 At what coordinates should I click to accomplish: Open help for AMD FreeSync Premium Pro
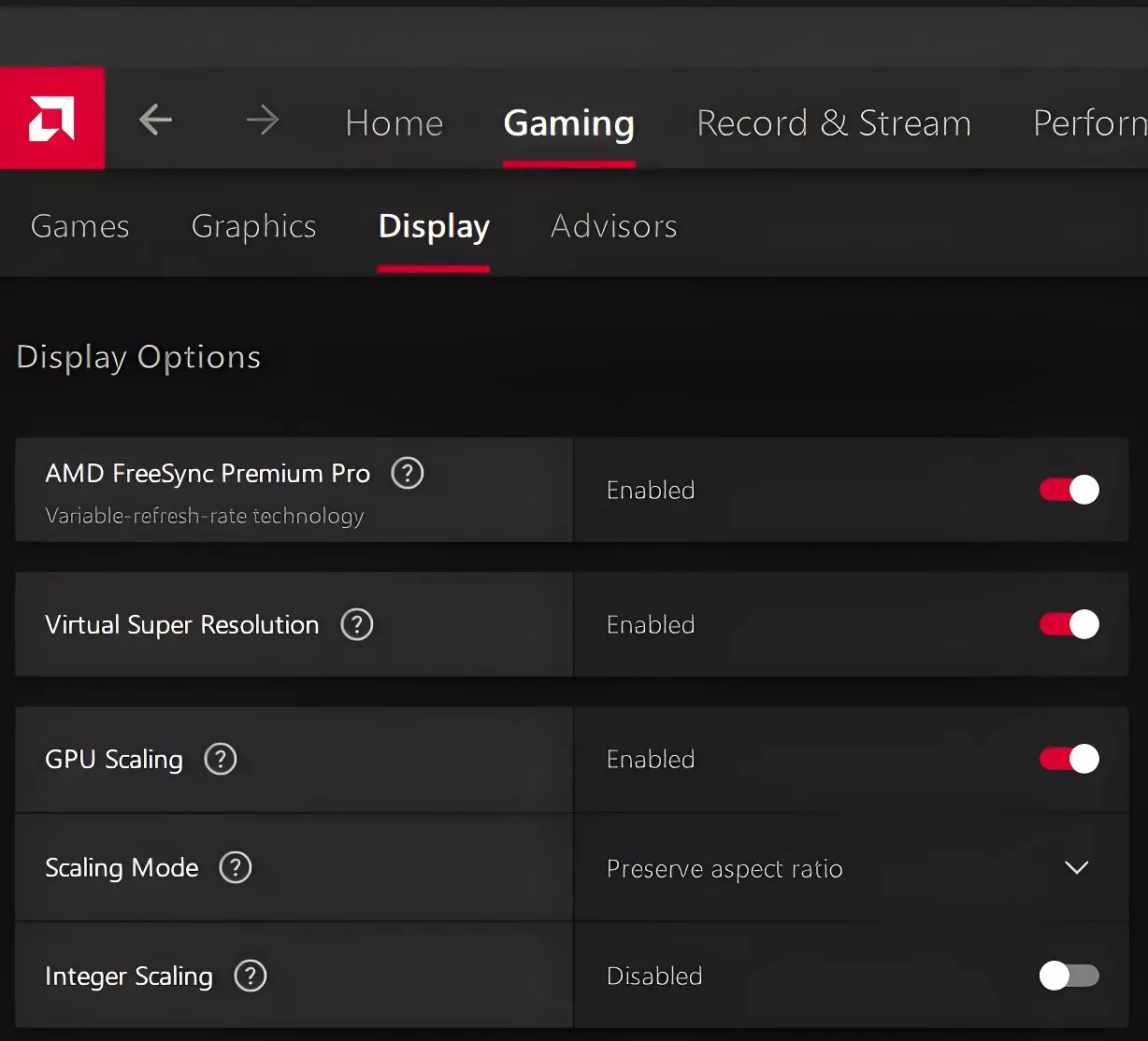point(408,473)
